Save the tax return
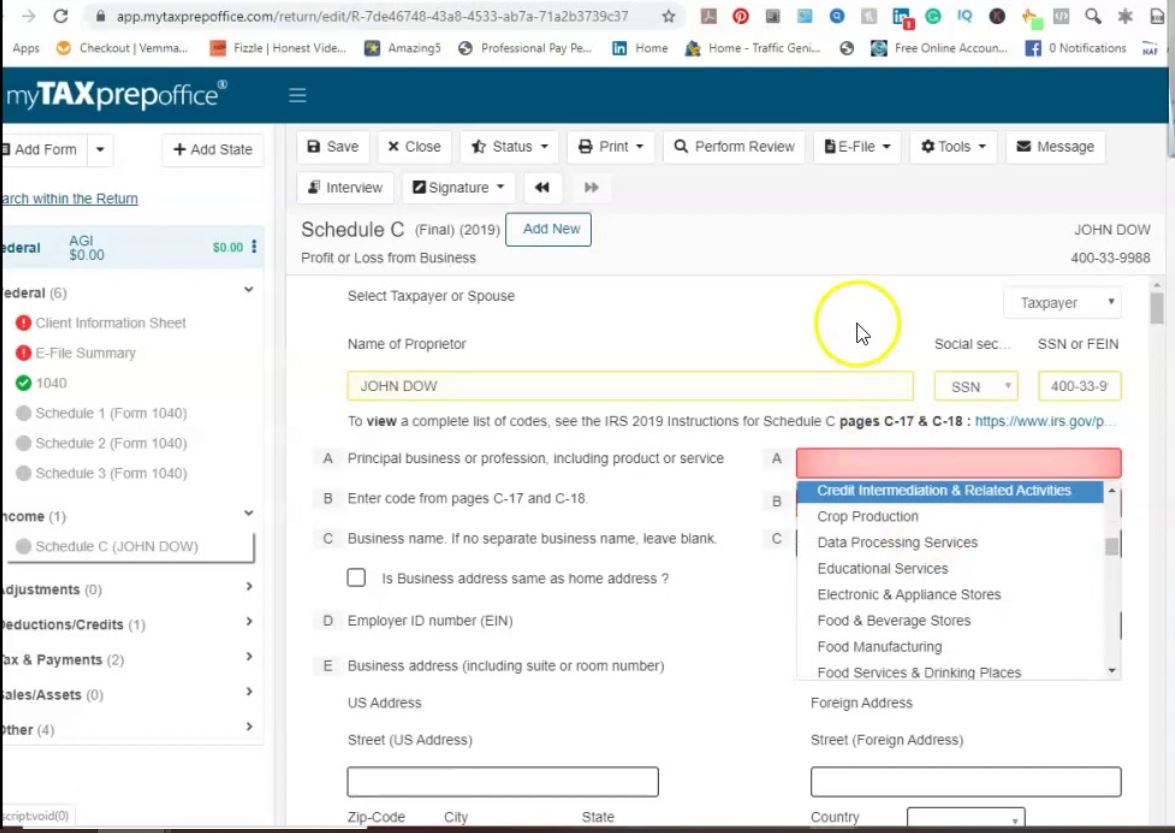Image resolution: width=1175 pixels, height=833 pixels. 332,146
